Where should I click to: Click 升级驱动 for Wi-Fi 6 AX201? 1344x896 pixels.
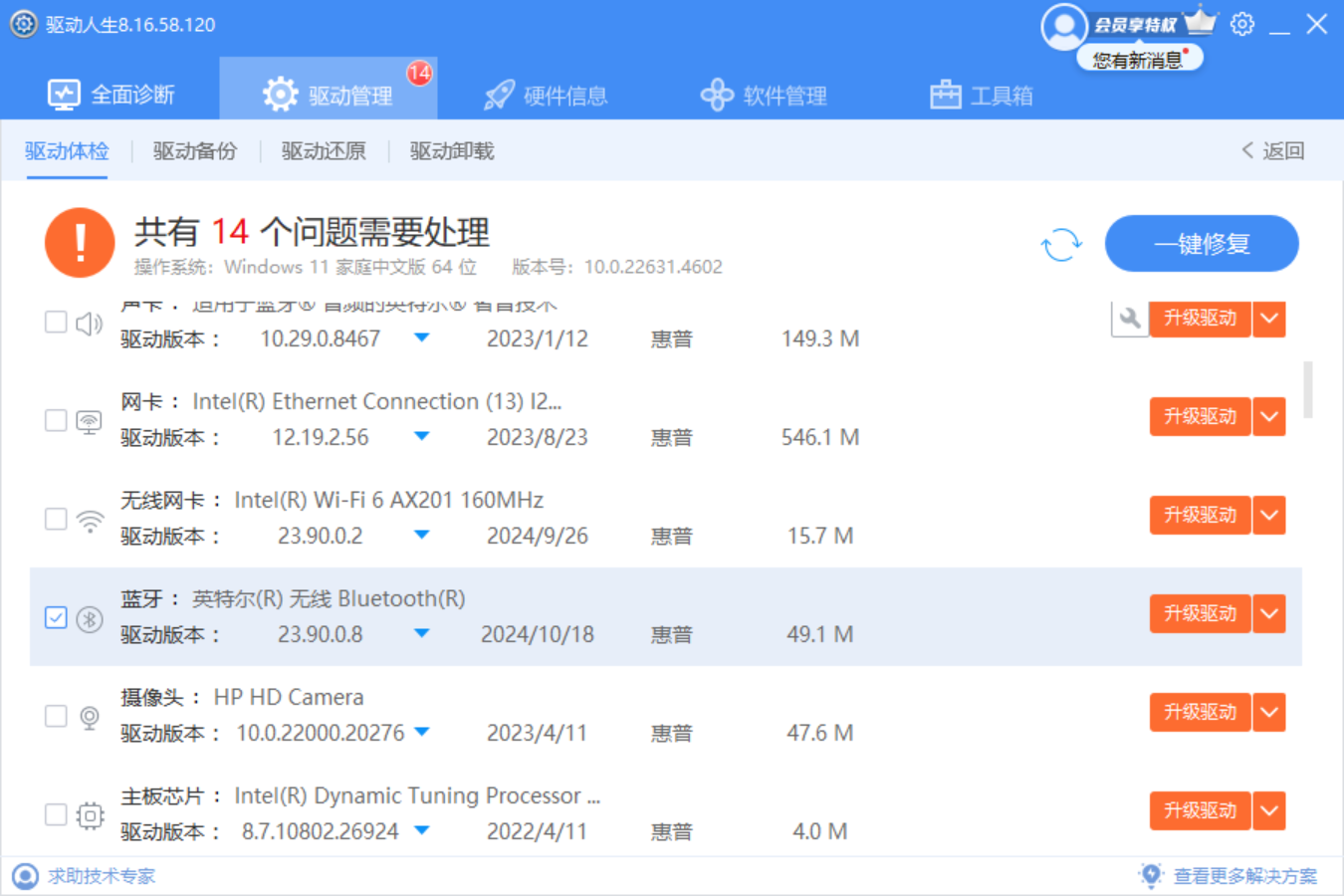click(1200, 515)
